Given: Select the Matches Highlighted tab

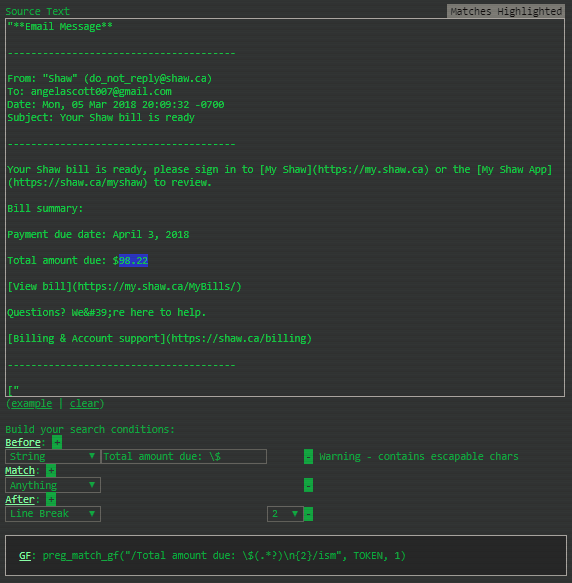Looking at the screenshot, I should pos(506,12).
